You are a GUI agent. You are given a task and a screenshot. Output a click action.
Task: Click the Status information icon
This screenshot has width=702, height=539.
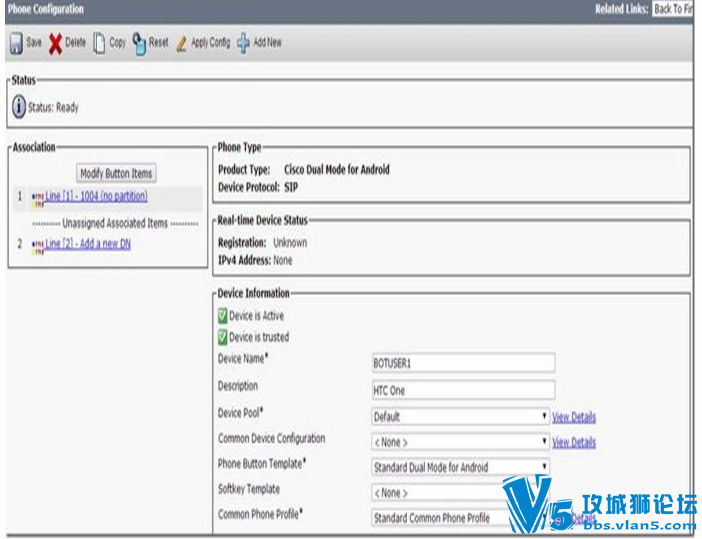pyautogui.click(x=19, y=107)
